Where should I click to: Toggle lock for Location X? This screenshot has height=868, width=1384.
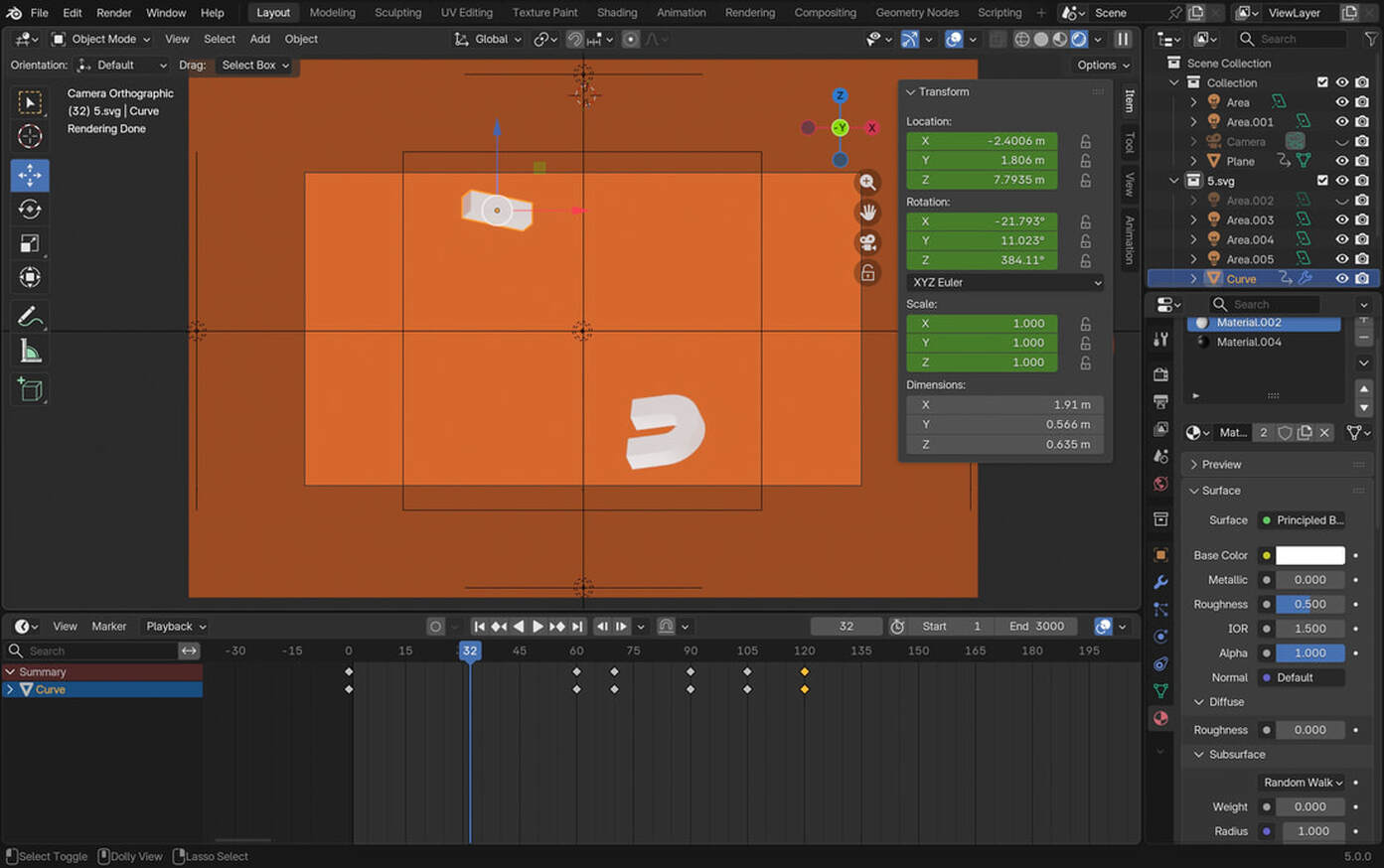pyautogui.click(x=1086, y=141)
